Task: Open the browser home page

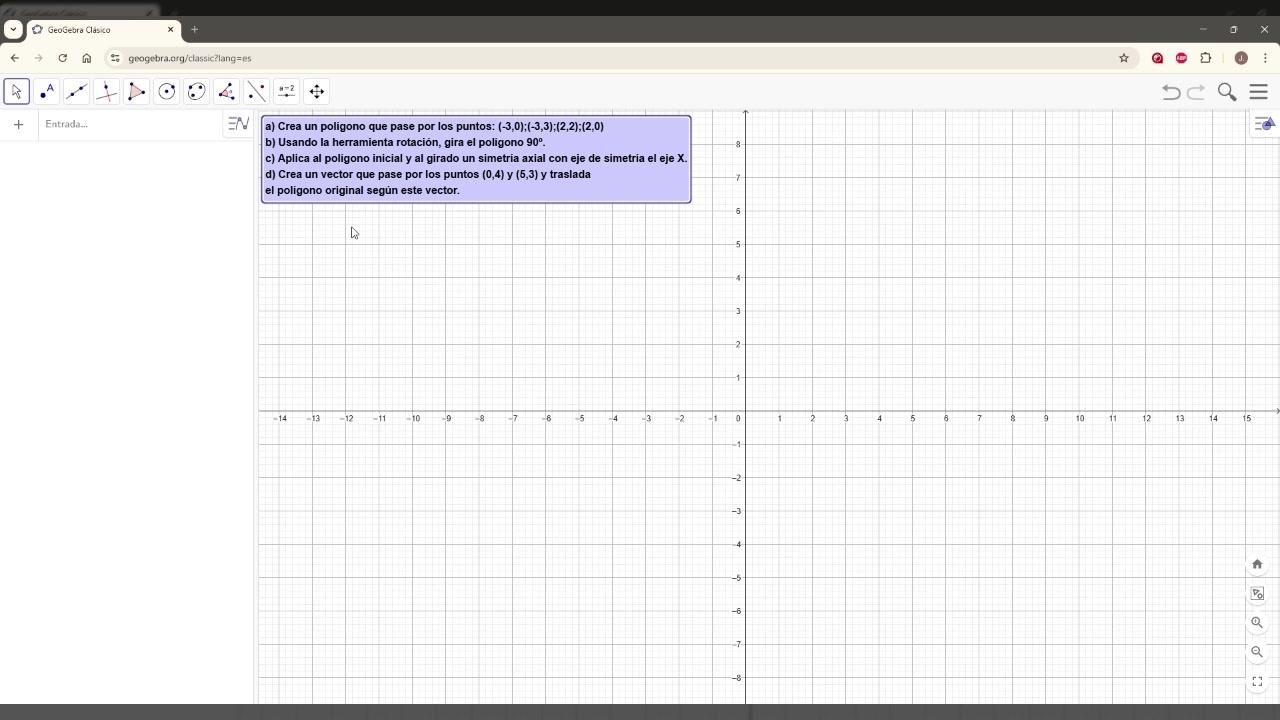Action: click(x=86, y=58)
